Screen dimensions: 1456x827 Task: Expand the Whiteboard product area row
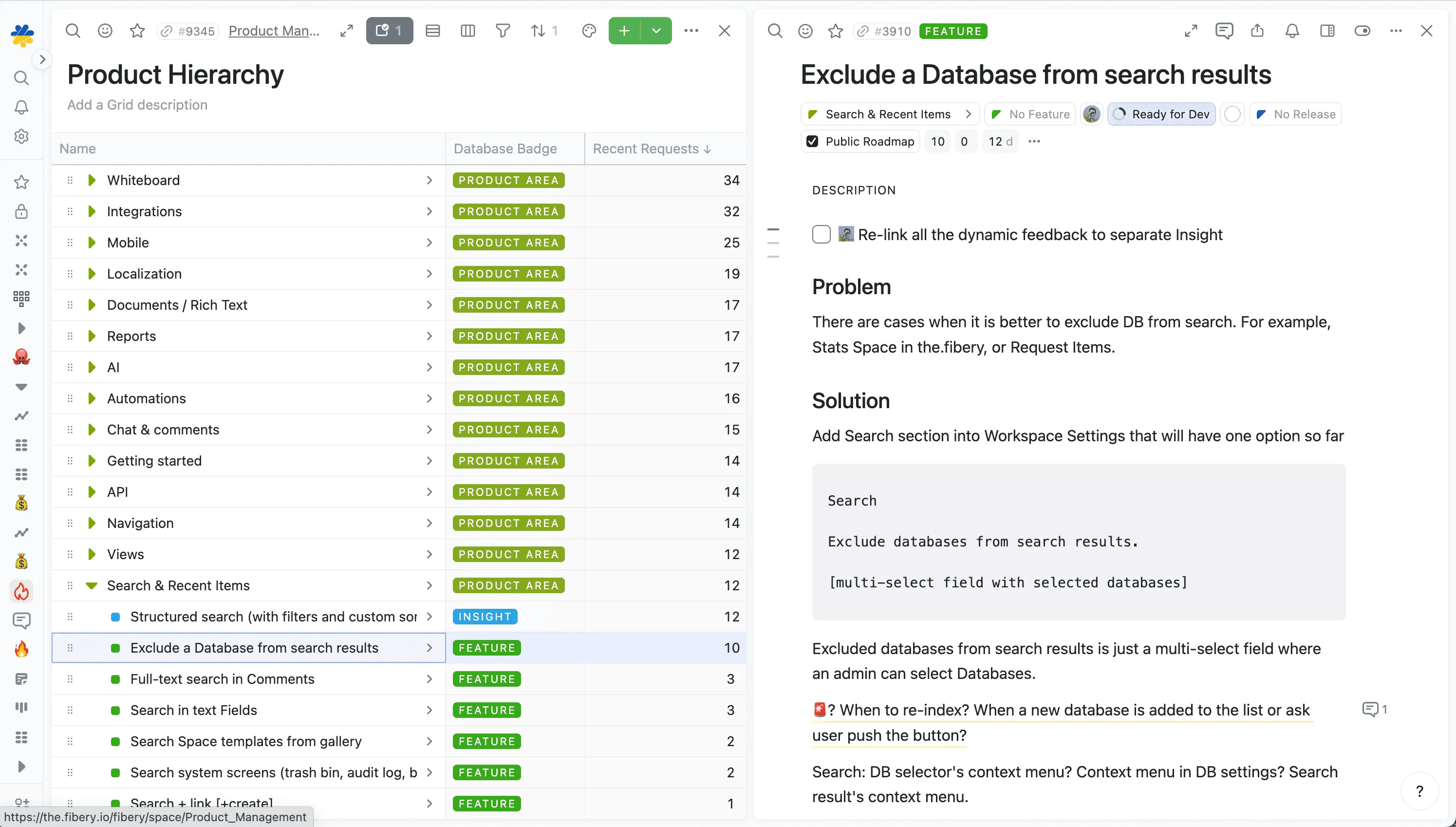92,180
